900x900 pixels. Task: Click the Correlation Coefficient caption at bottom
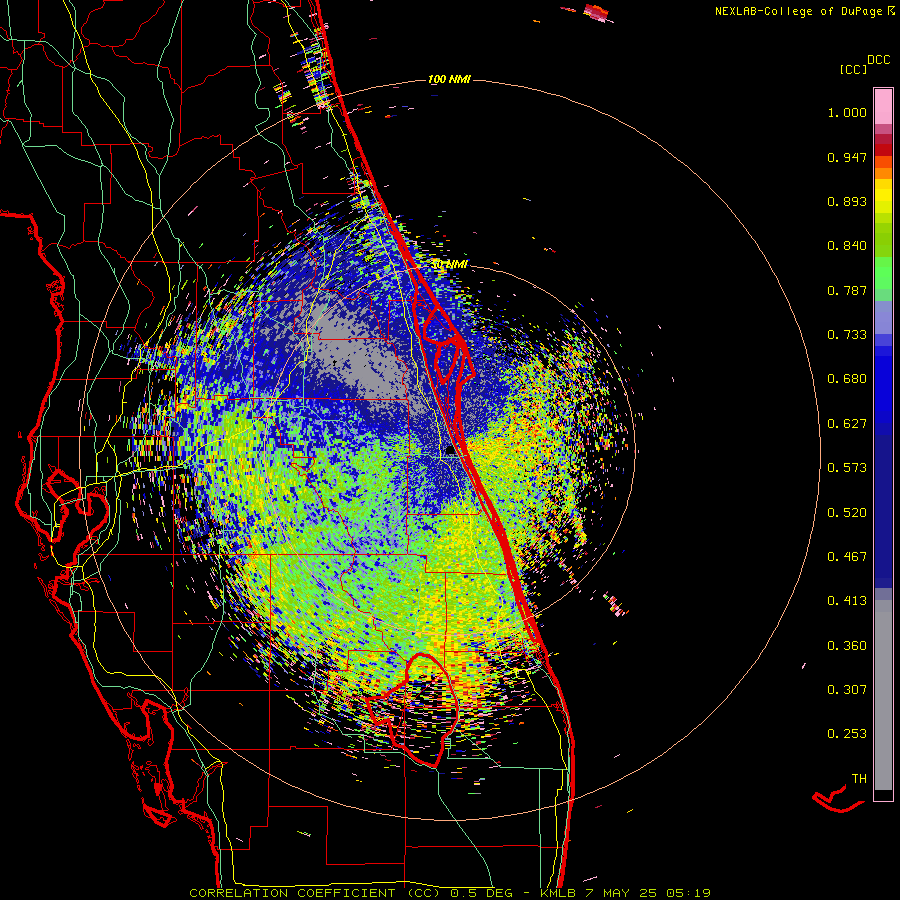(449, 893)
